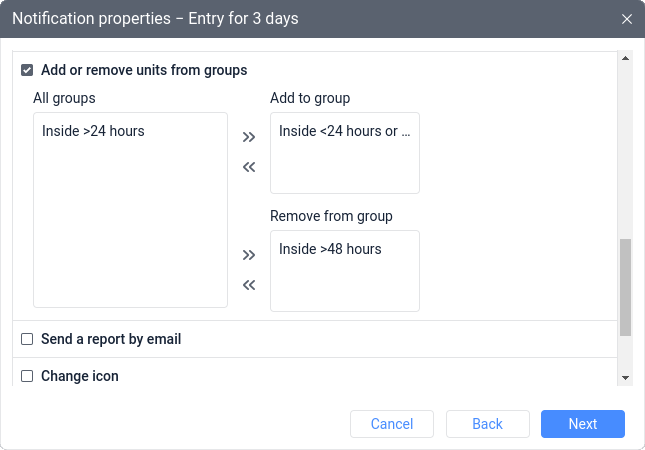This screenshot has height=450, width=645.
Task: Click the move-left arrows beside Remove from group
Action: pyautogui.click(x=249, y=285)
